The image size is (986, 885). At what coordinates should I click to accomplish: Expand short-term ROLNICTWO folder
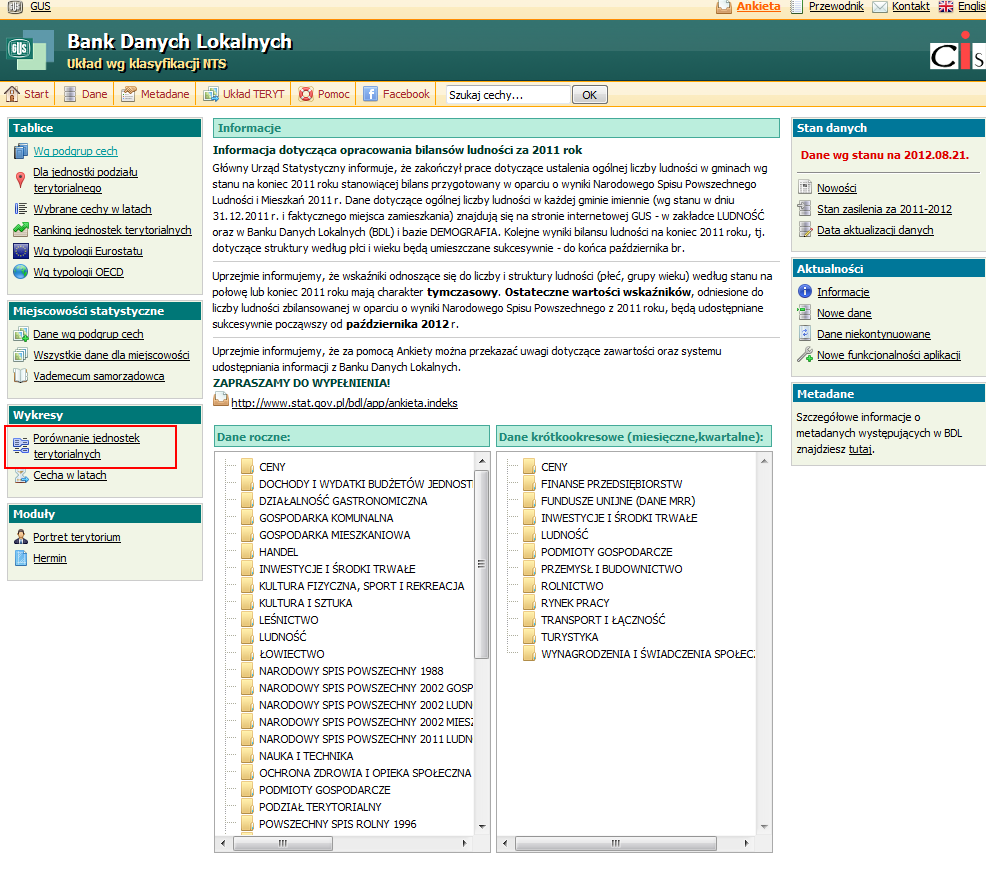[x=529, y=586]
